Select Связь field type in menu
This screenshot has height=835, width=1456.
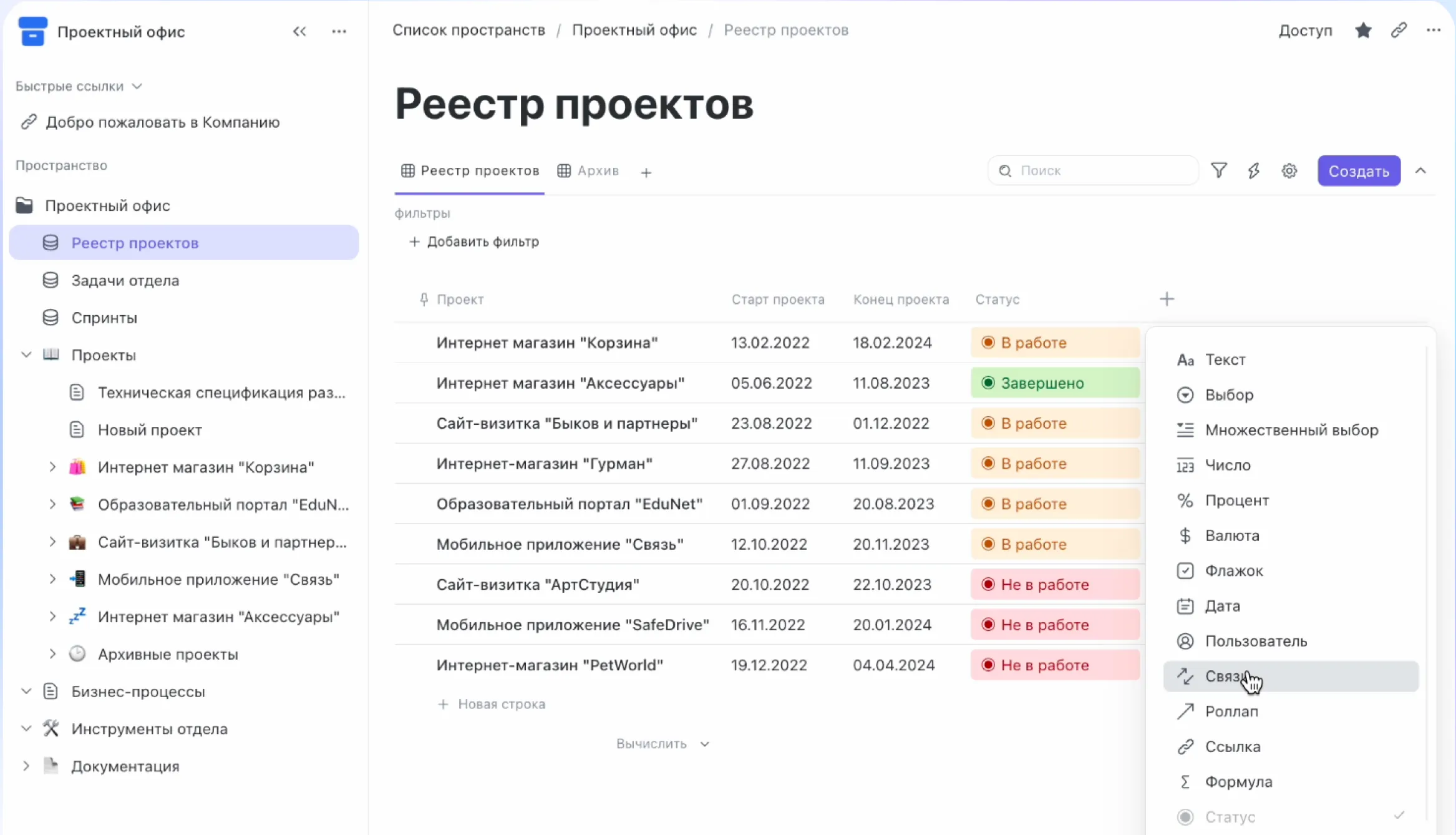1226,676
